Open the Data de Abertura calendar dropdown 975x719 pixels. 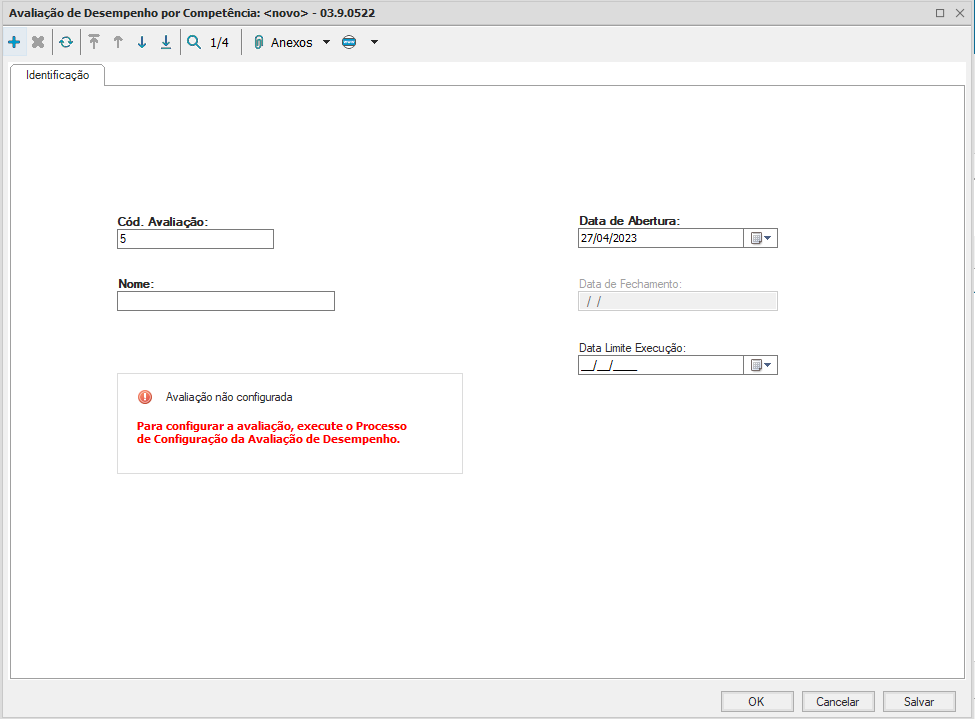pos(761,238)
